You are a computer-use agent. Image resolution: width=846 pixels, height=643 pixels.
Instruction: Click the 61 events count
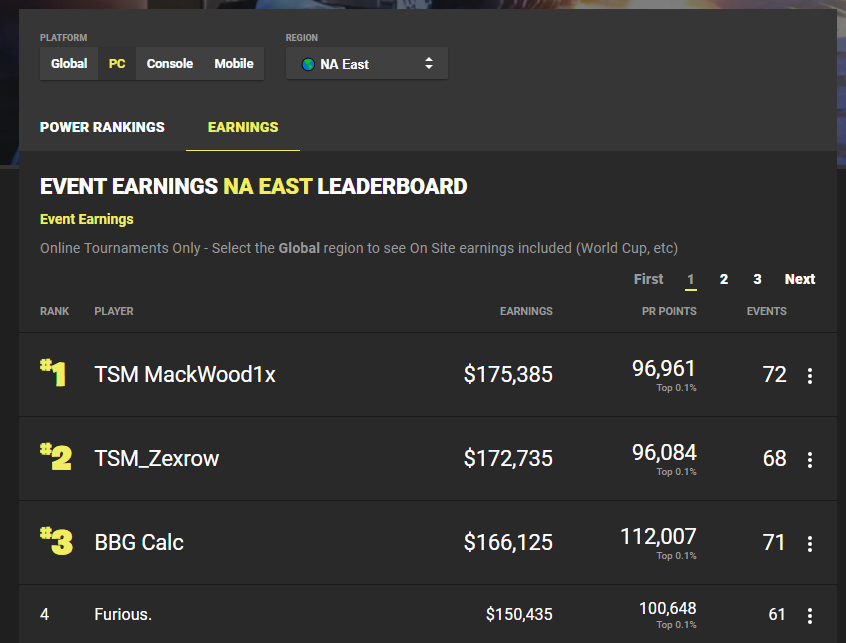point(777,614)
